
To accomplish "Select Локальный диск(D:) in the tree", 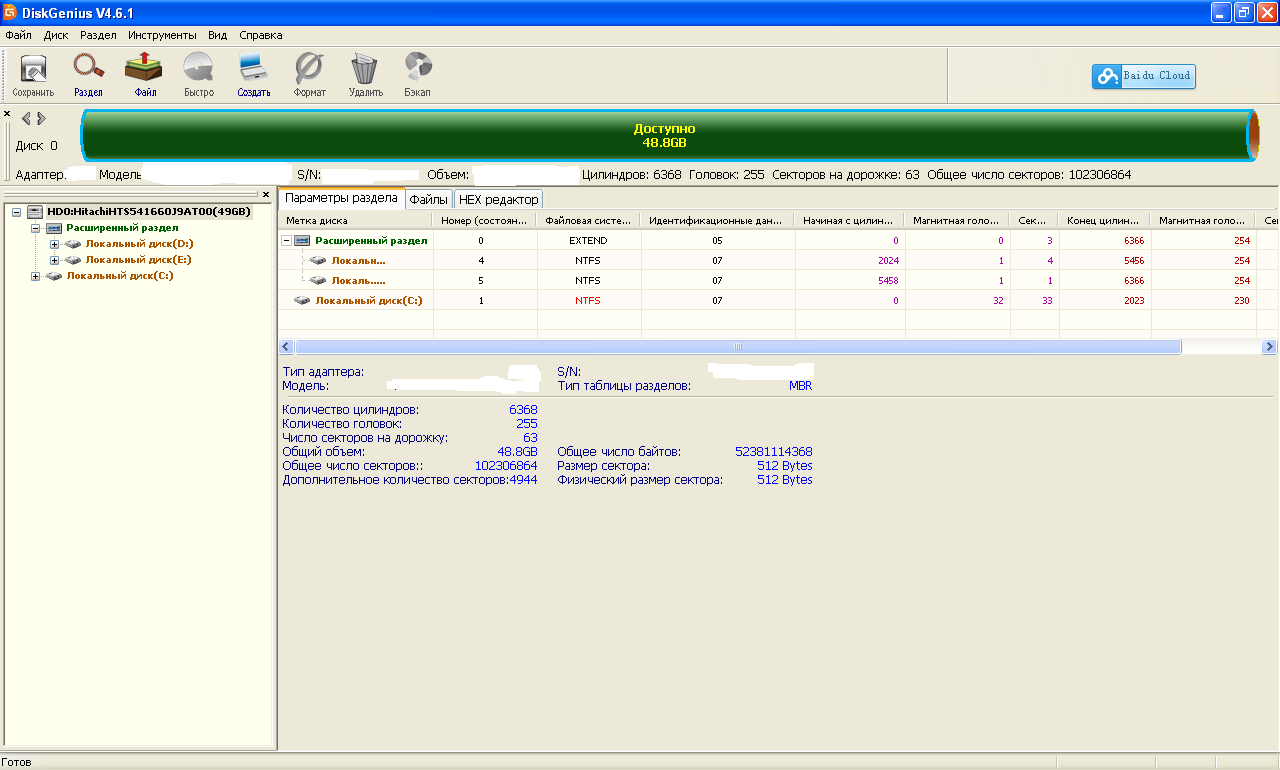I will pyautogui.click(x=139, y=244).
